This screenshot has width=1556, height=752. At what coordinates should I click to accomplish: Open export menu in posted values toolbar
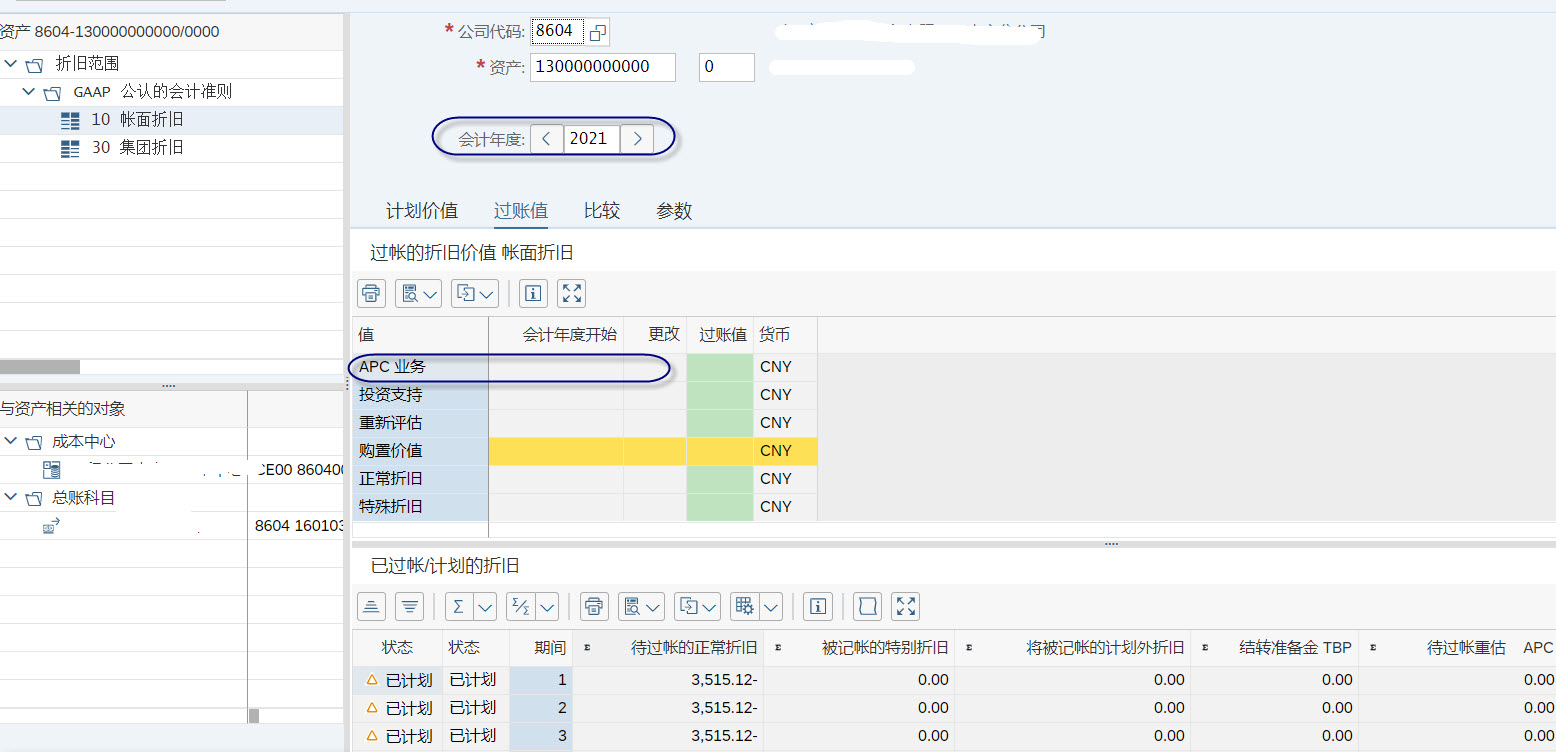475,293
